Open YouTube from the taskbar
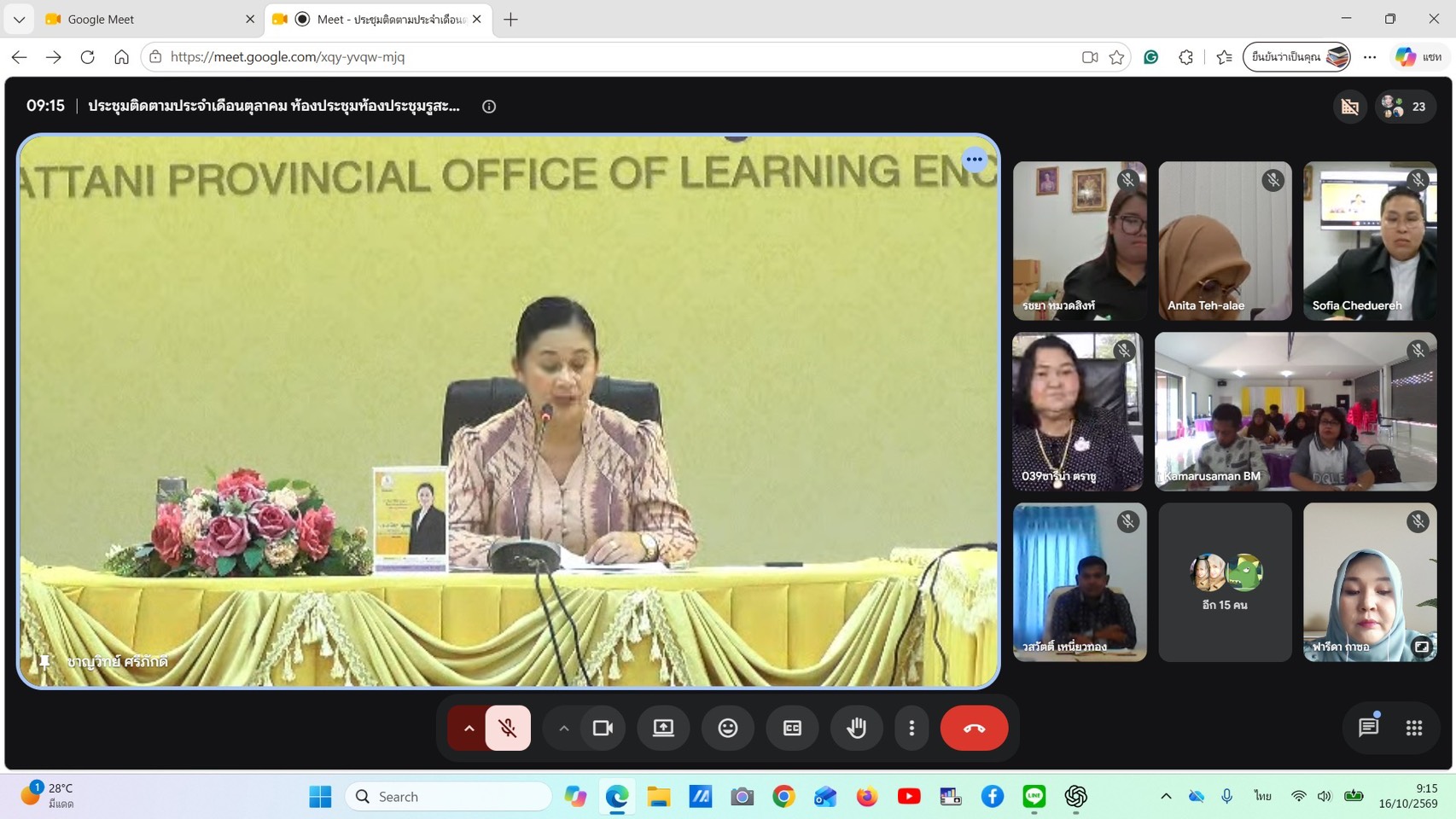 pos(909,796)
